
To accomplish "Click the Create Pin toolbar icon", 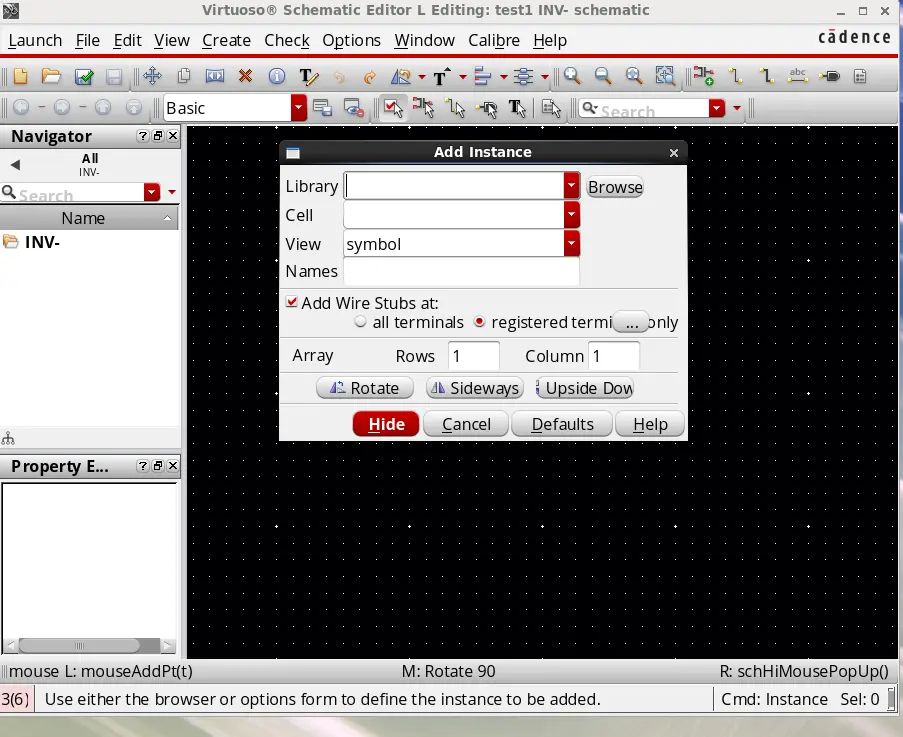I will (829, 76).
